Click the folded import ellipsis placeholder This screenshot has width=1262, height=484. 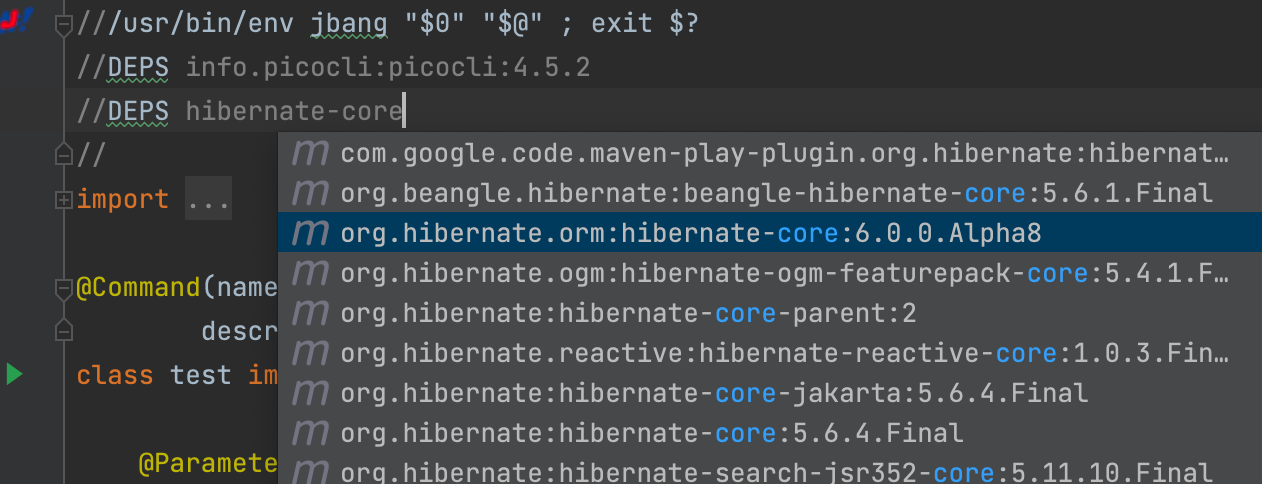coord(209,199)
